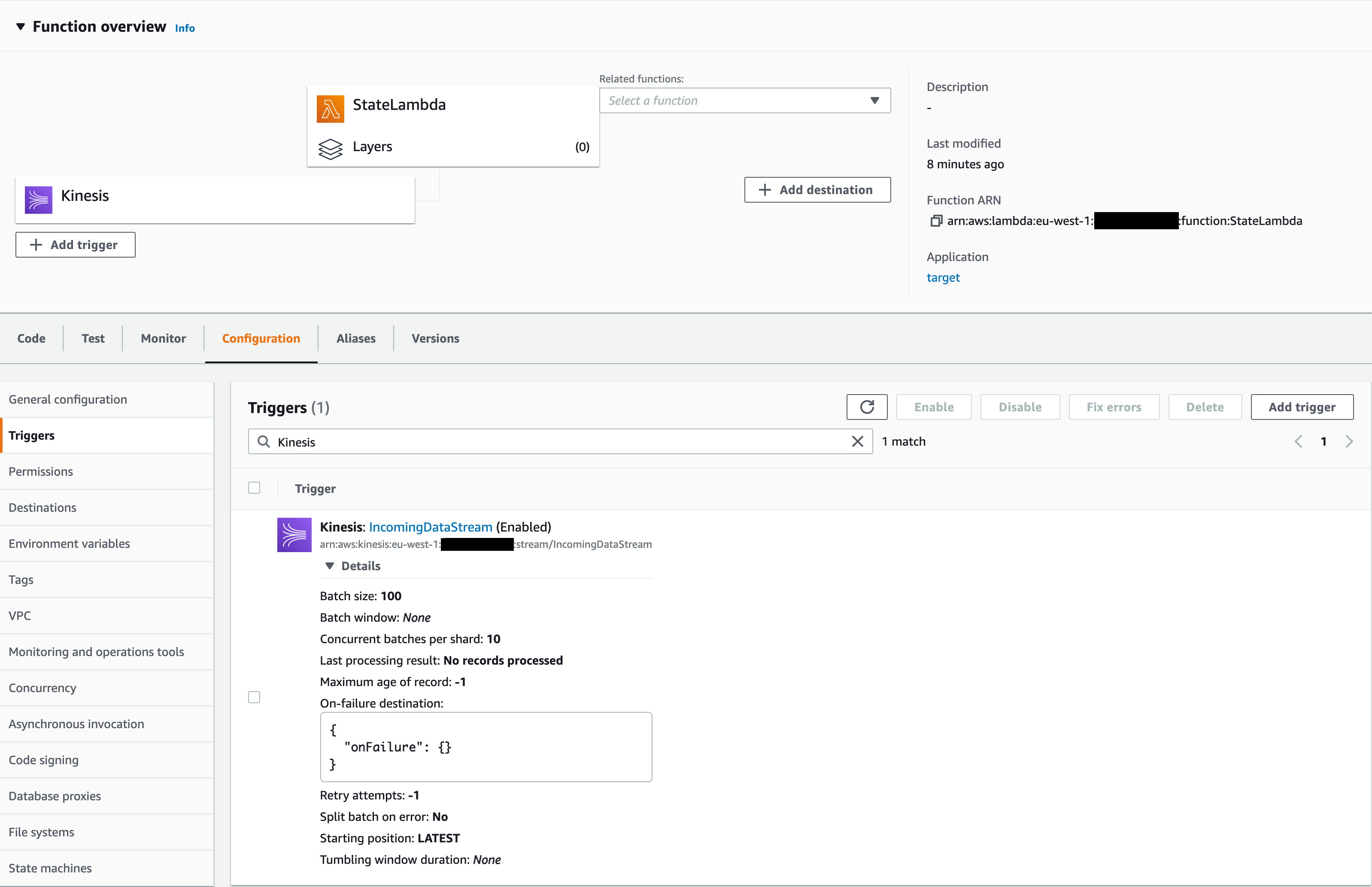The height and width of the screenshot is (887, 1372).
Task: Open Tags in sidebar
Action: [x=106, y=580]
